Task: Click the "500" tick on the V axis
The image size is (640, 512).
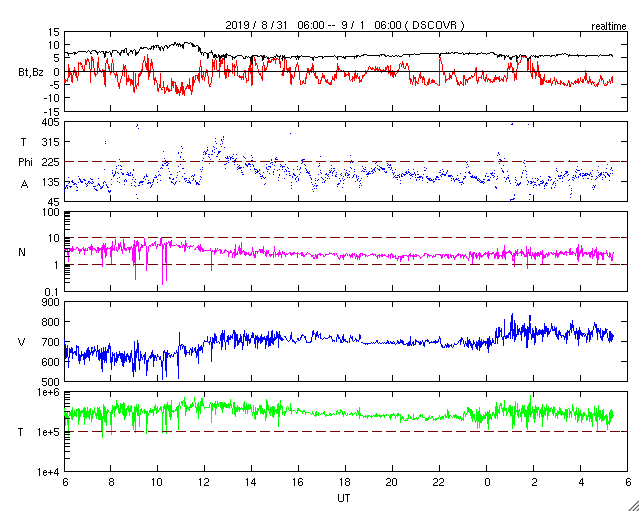Action: point(51,382)
